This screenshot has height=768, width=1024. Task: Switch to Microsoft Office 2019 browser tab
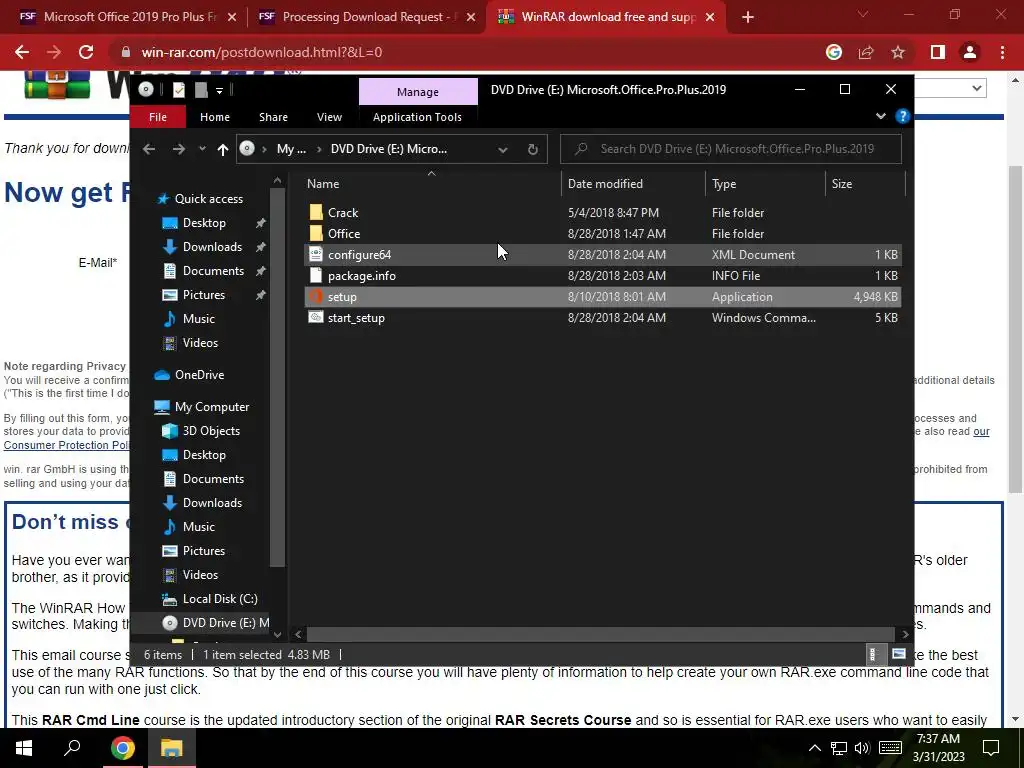pyautogui.click(x=128, y=17)
